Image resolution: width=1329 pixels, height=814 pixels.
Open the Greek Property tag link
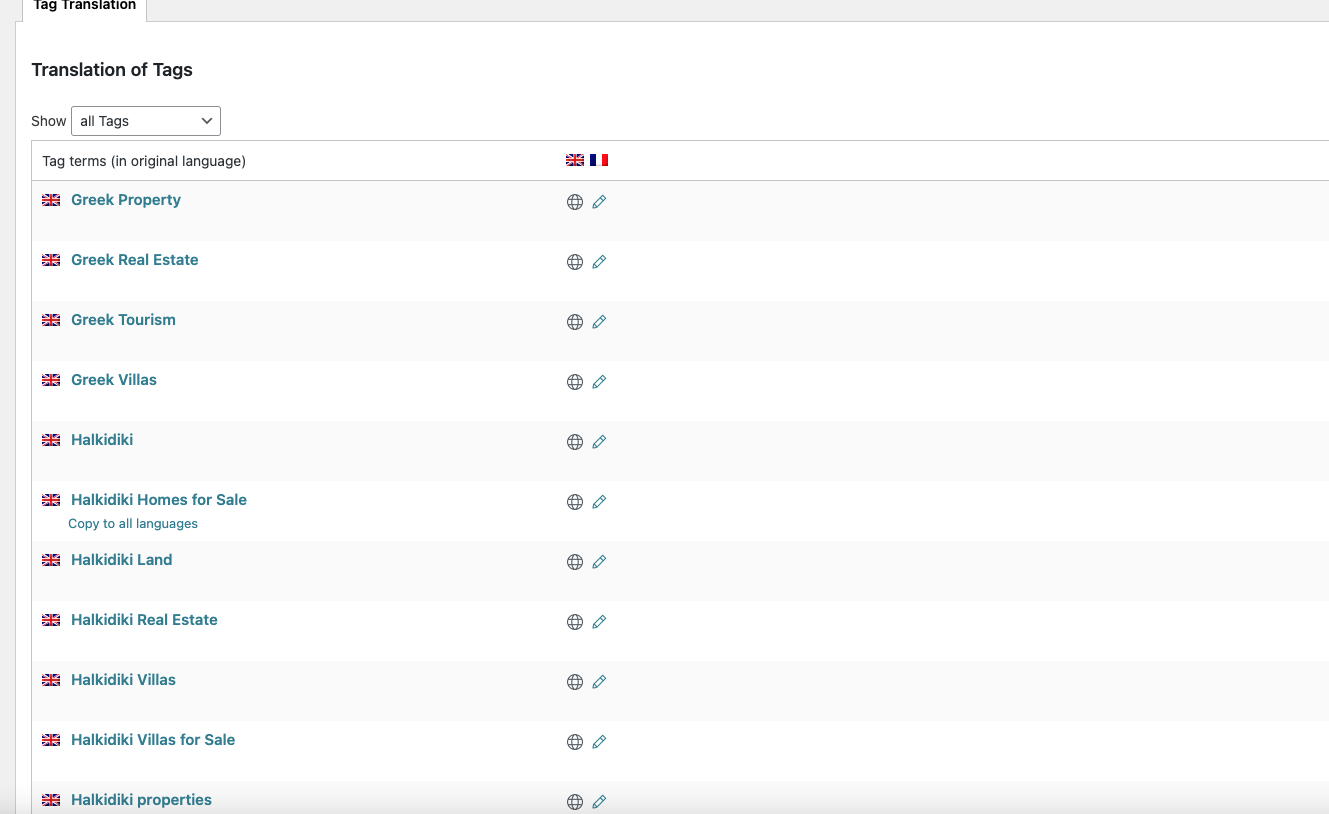(x=126, y=200)
